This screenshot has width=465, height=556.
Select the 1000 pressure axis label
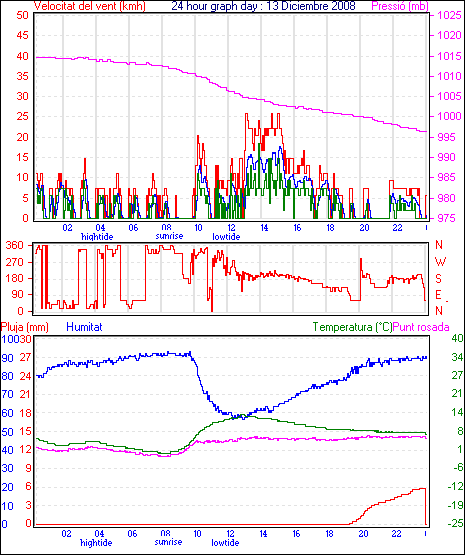coord(449,116)
